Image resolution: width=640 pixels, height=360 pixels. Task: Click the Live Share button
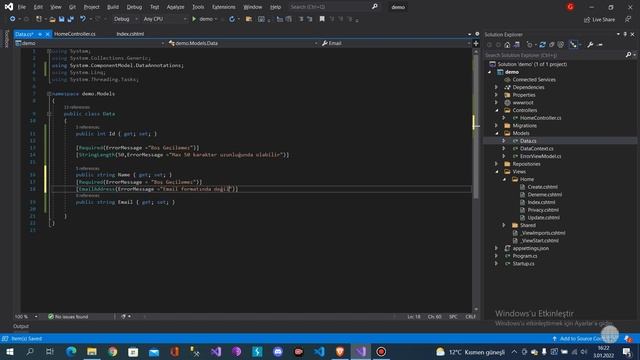tap(599, 20)
